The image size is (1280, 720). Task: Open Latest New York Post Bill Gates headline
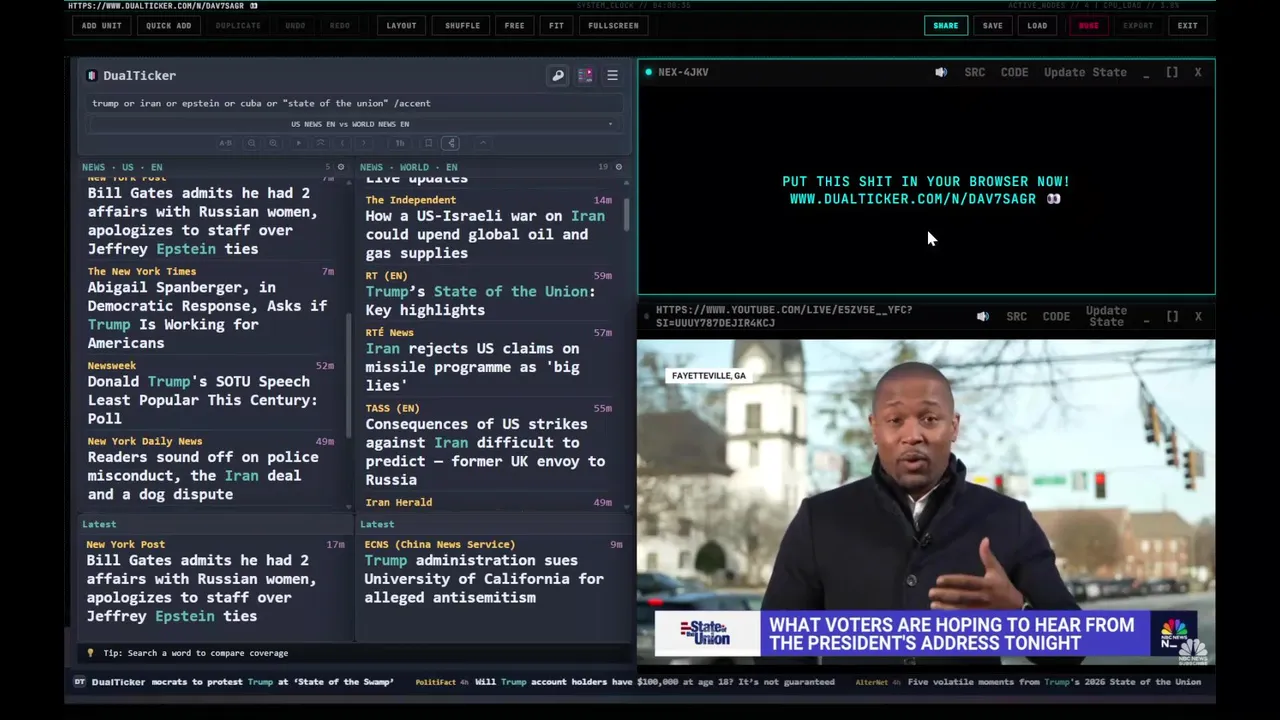point(201,588)
